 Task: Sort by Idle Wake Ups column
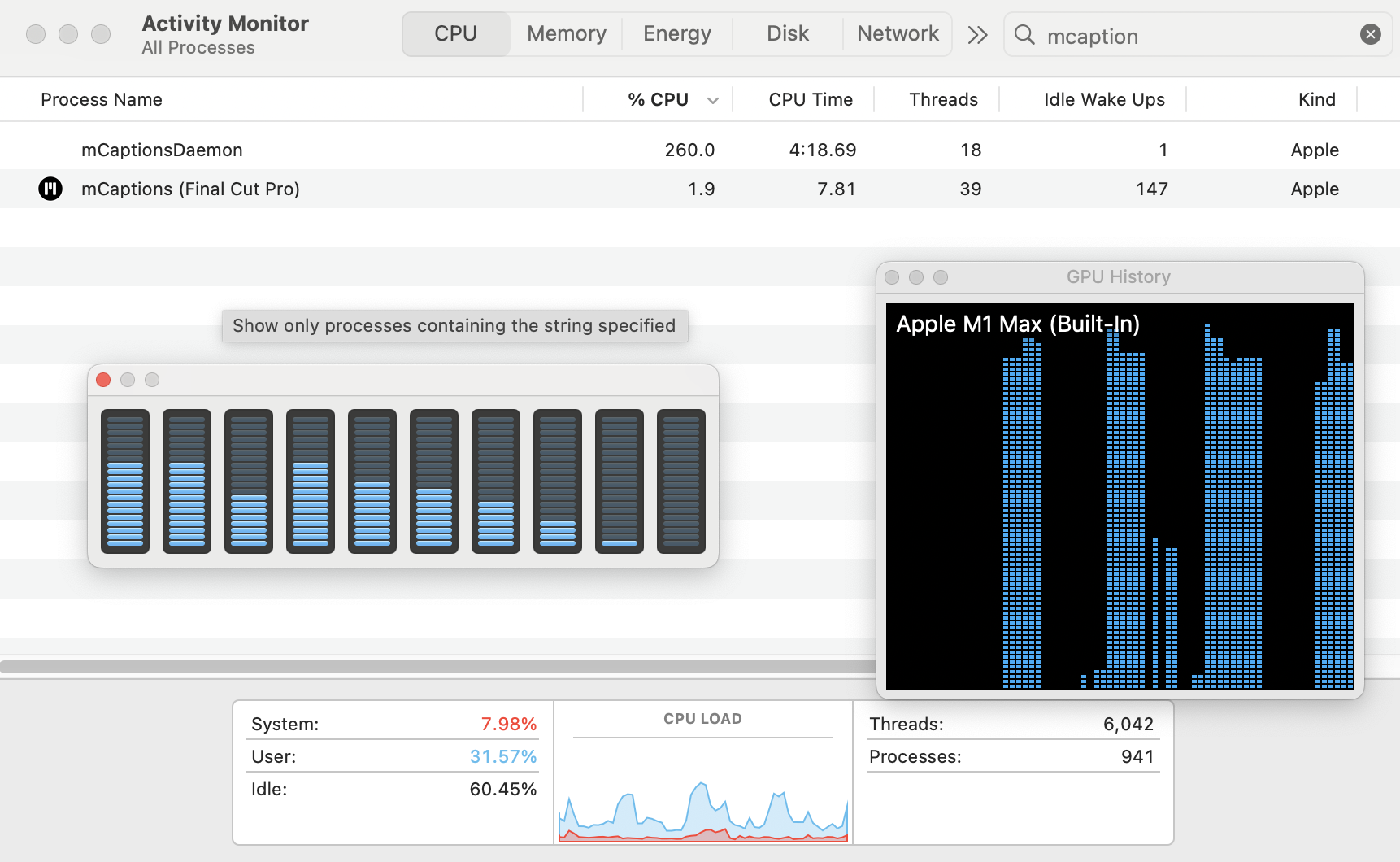1103,100
